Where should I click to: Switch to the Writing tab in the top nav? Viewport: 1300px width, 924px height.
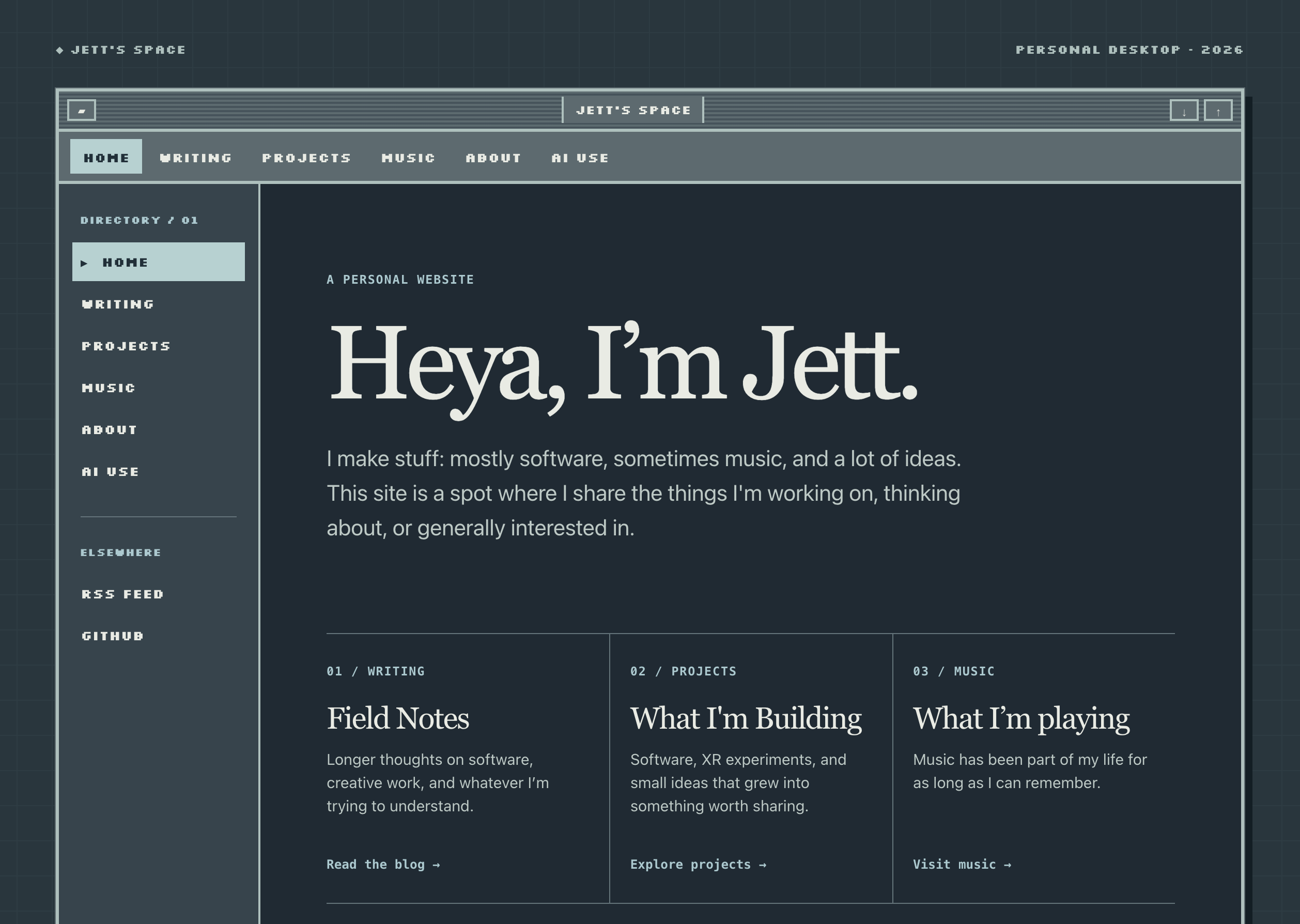(x=196, y=158)
